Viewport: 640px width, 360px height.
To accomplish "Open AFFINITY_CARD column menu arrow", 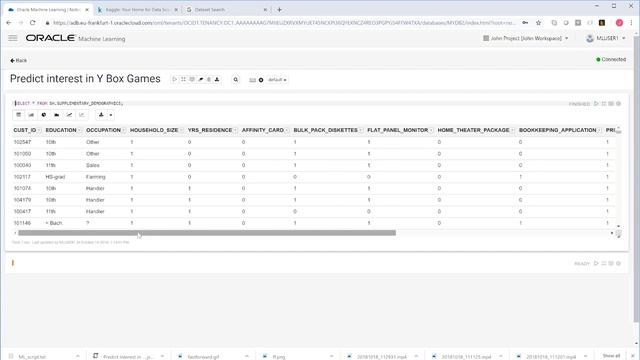I will click(x=287, y=130).
